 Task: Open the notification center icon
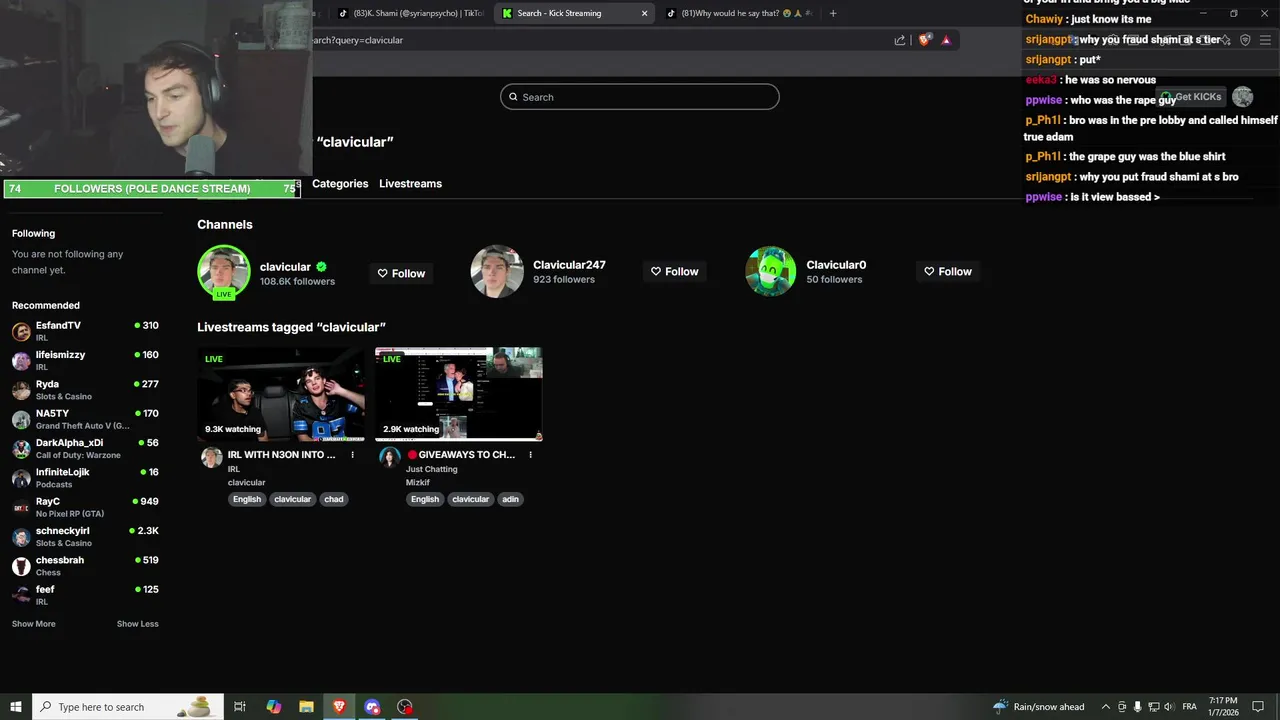[1258, 707]
